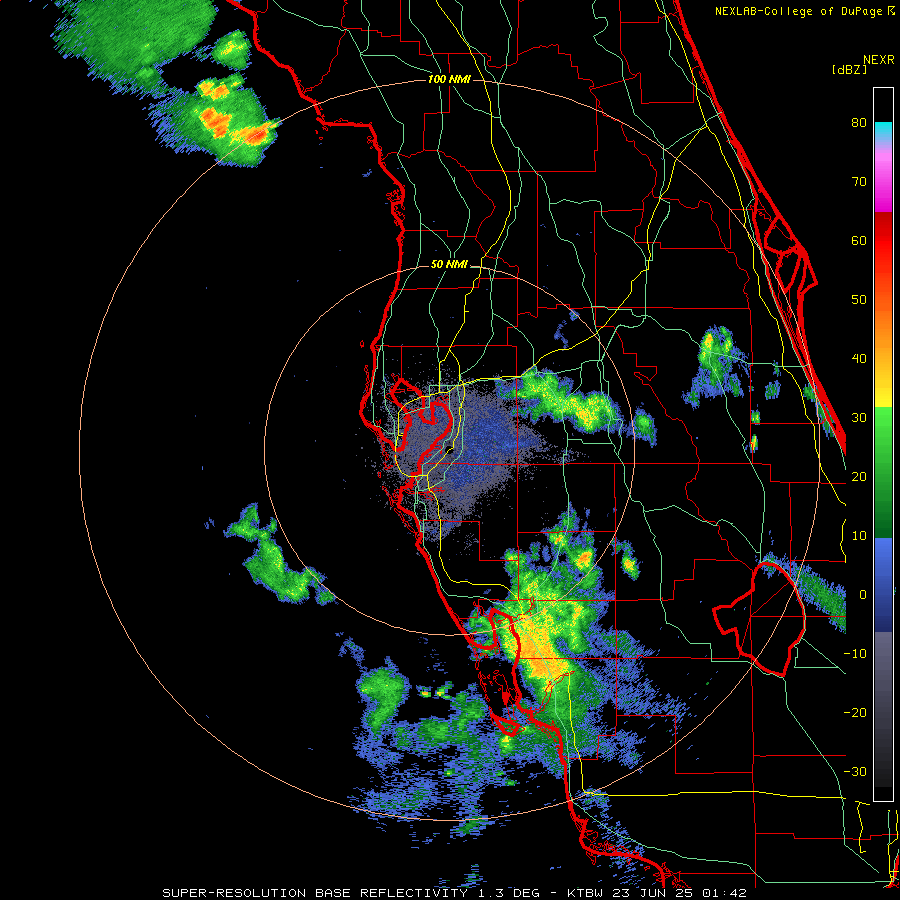This screenshot has width=900, height=900.
Task: Click the 40 value on the dBZ scale
Action: click(x=859, y=359)
